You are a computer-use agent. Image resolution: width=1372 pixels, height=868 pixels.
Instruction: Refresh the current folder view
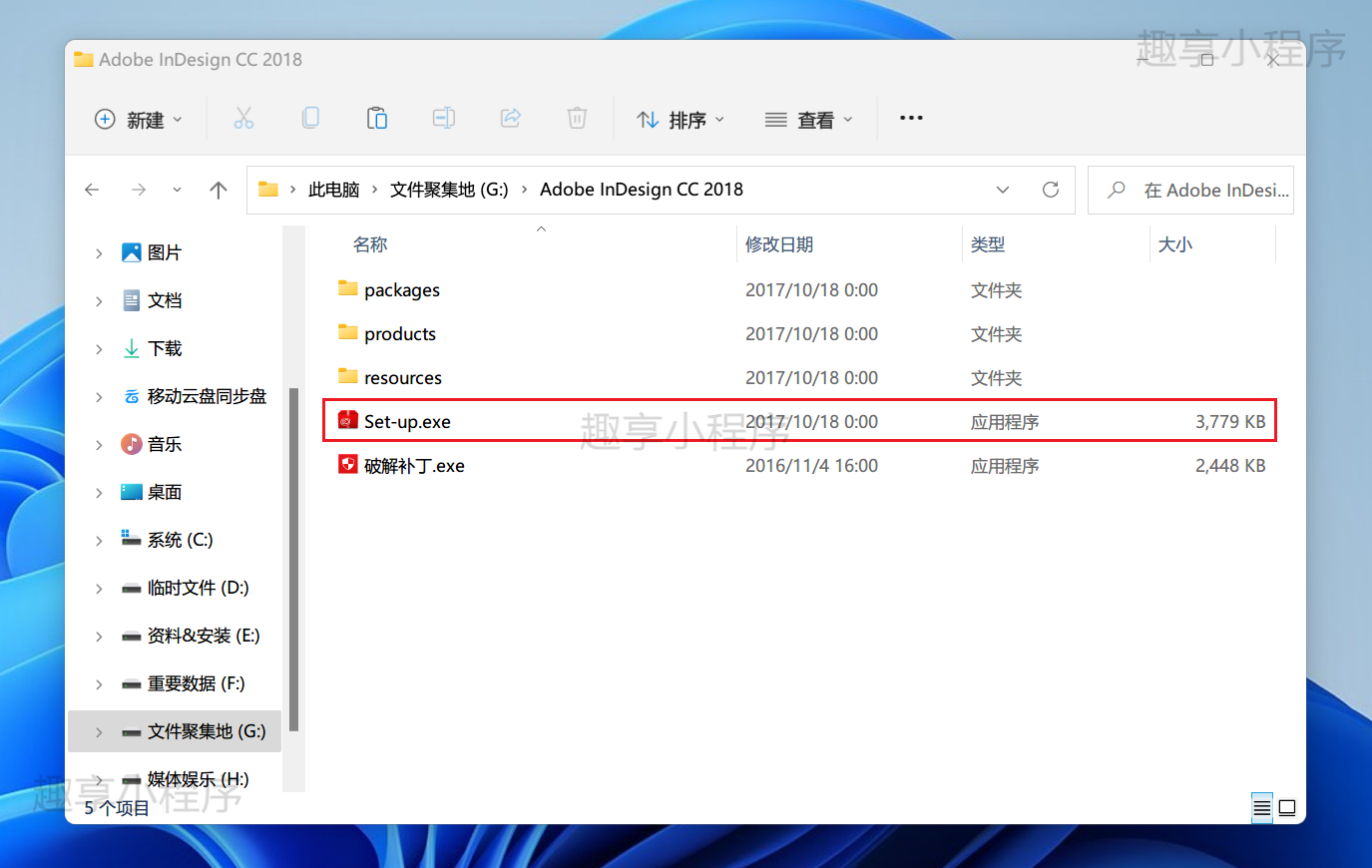click(1051, 190)
